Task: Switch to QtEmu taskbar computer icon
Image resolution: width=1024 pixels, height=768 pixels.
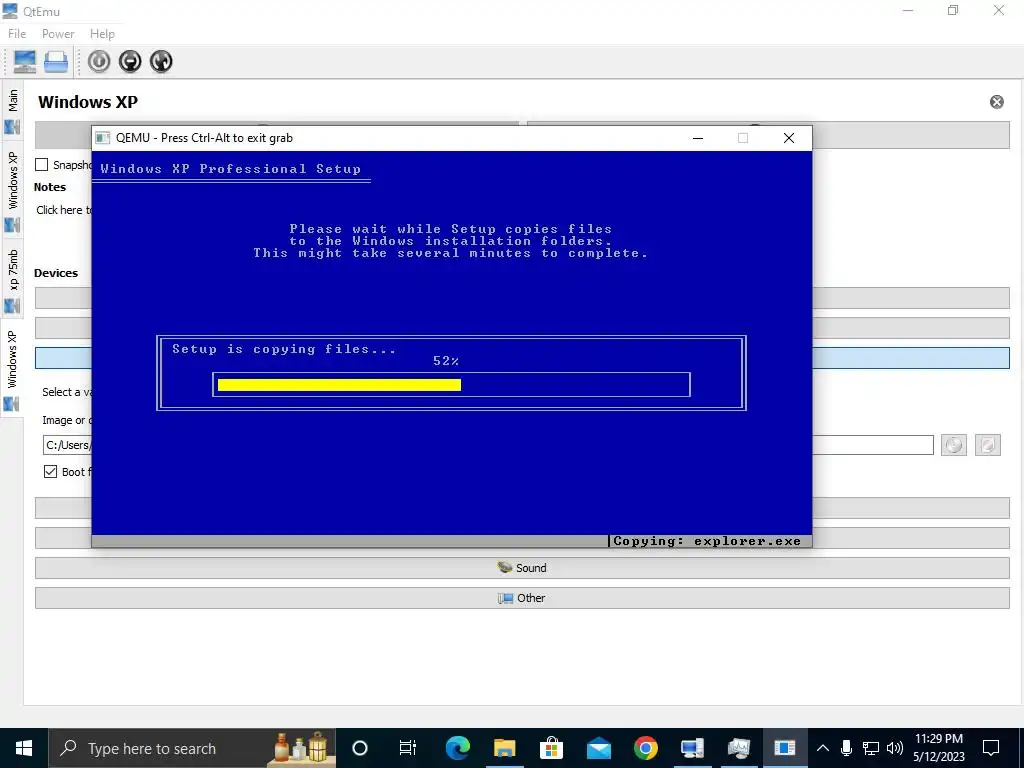Action: tap(692, 748)
